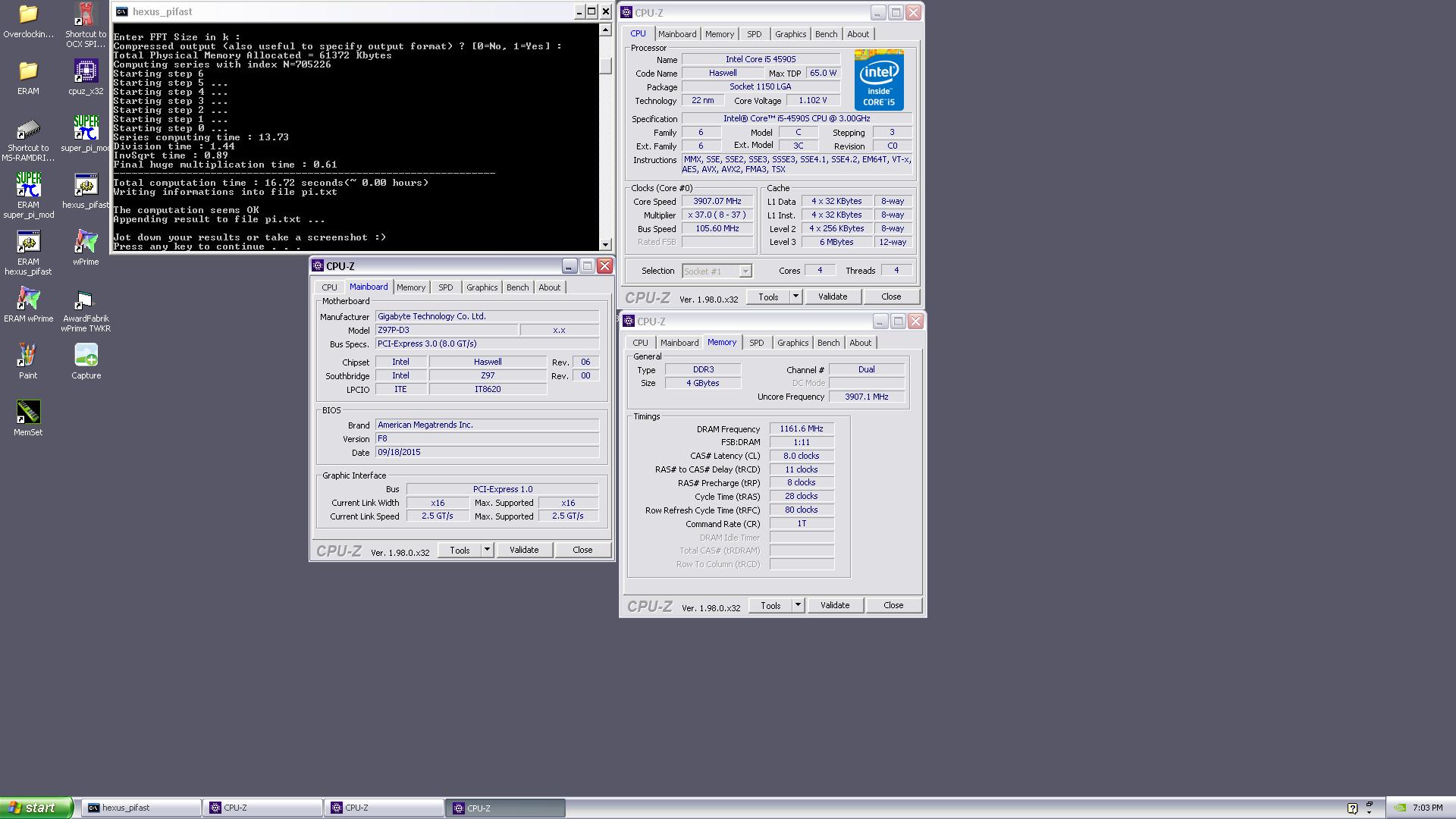Click the DRAM Frequency value 1161.6 MHz
The image size is (1456, 819).
(802, 429)
